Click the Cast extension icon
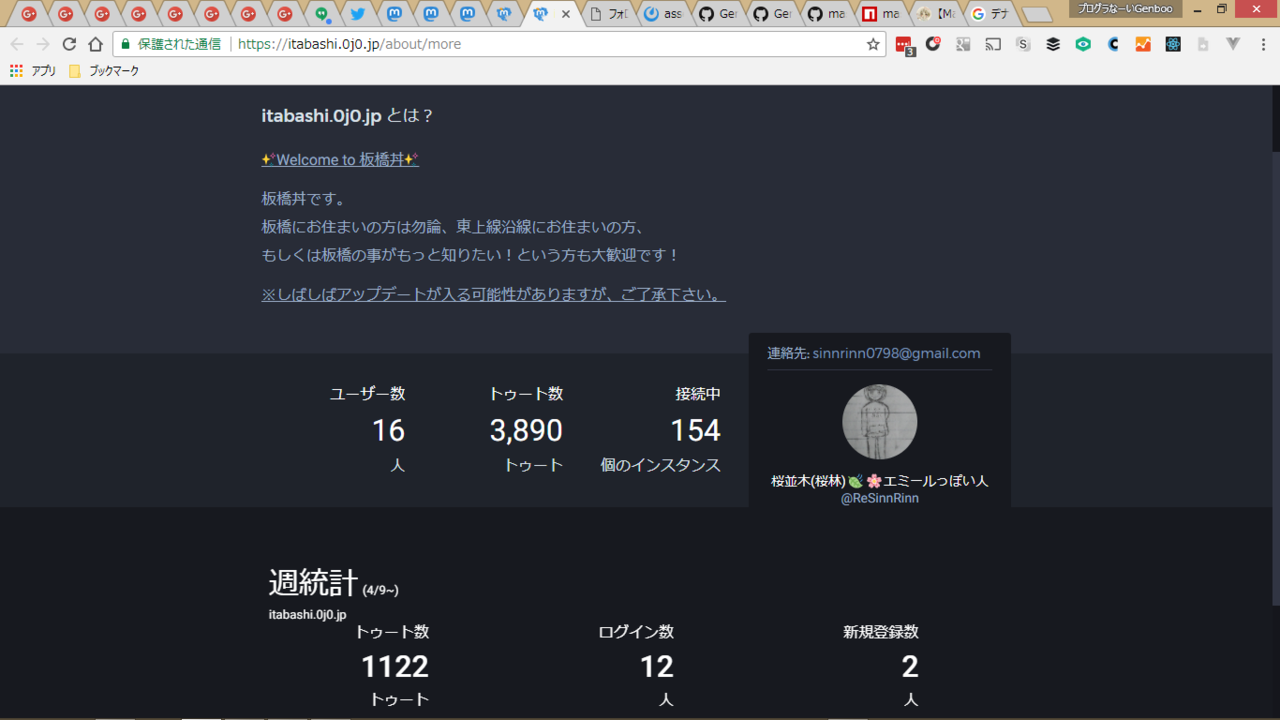The width and height of the screenshot is (1280, 720). (993, 44)
